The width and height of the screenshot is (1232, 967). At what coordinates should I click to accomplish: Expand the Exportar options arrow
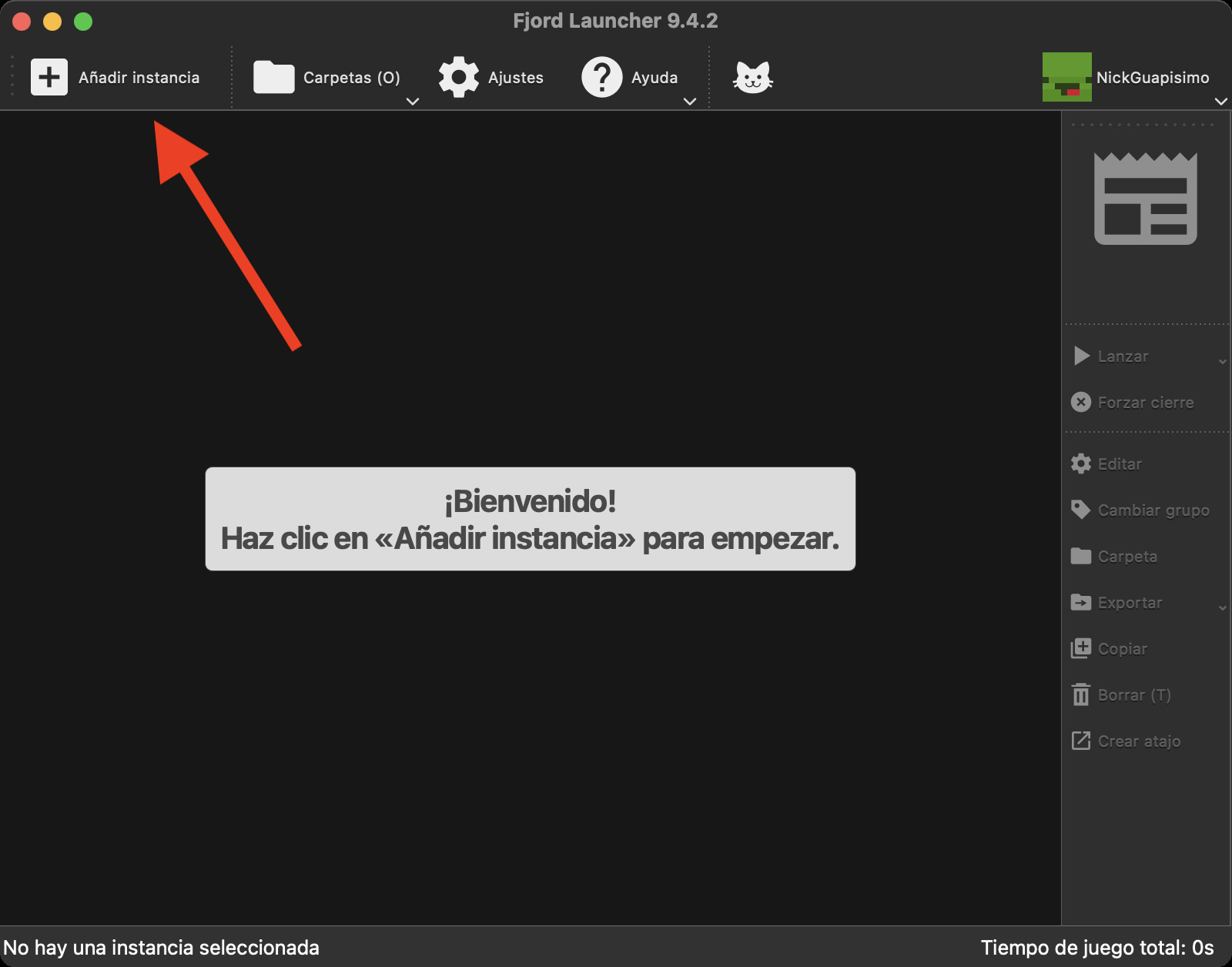coord(1222,607)
